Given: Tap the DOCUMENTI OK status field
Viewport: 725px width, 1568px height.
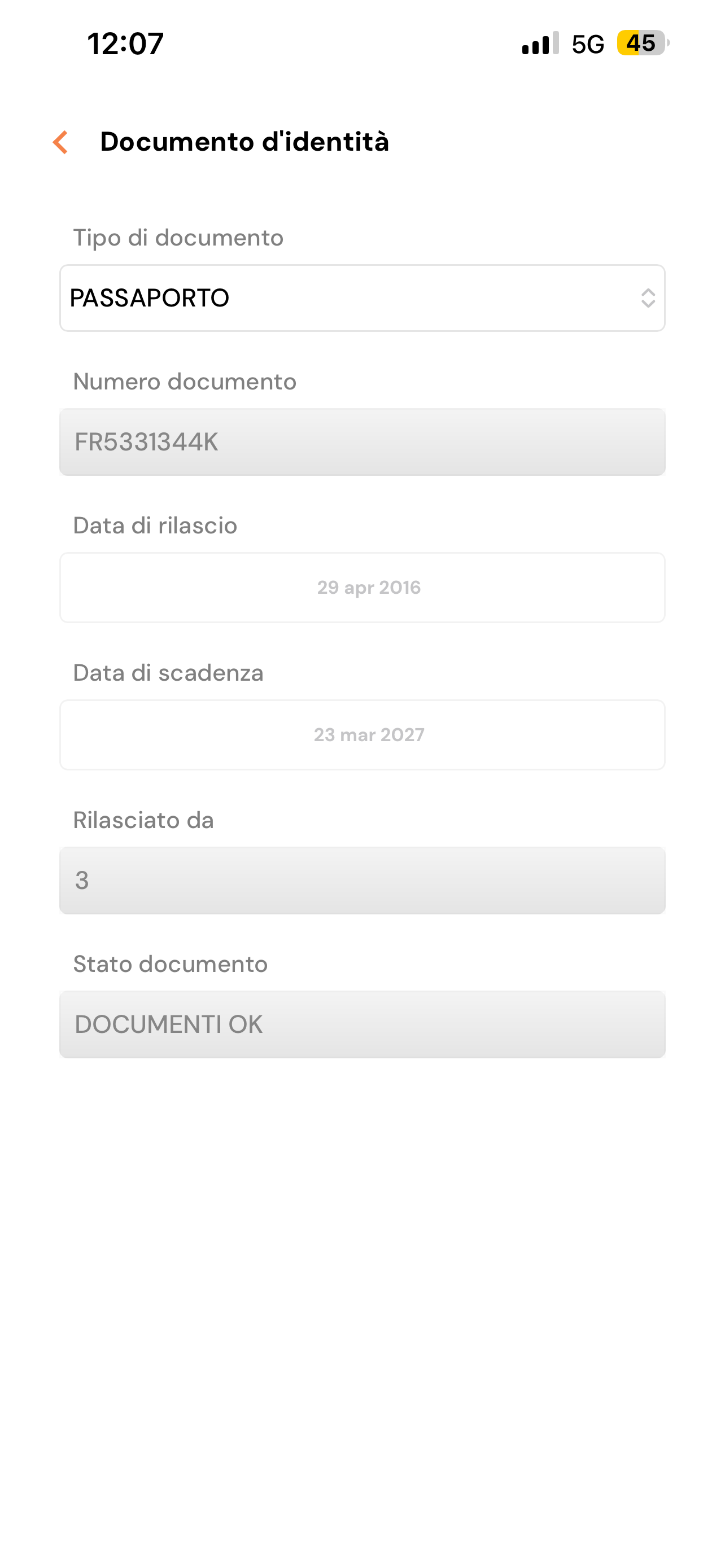Looking at the screenshot, I should click(361, 1024).
